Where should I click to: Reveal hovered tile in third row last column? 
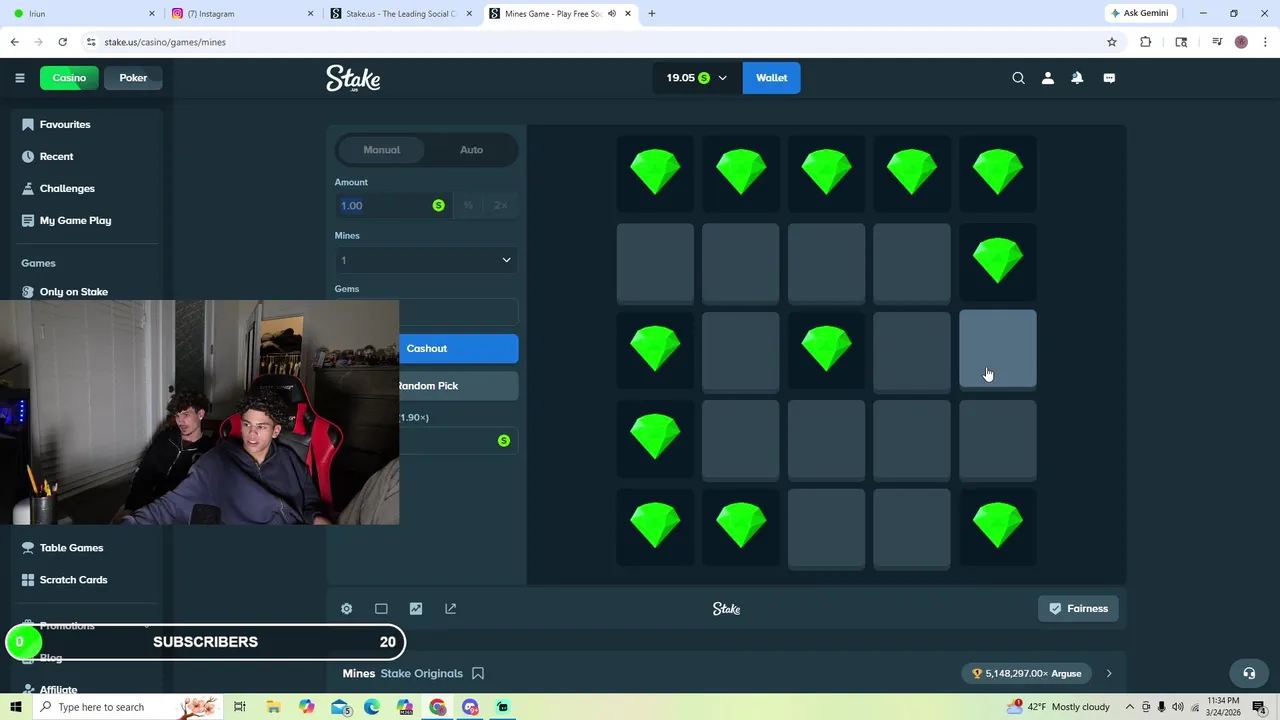(x=997, y=348)
